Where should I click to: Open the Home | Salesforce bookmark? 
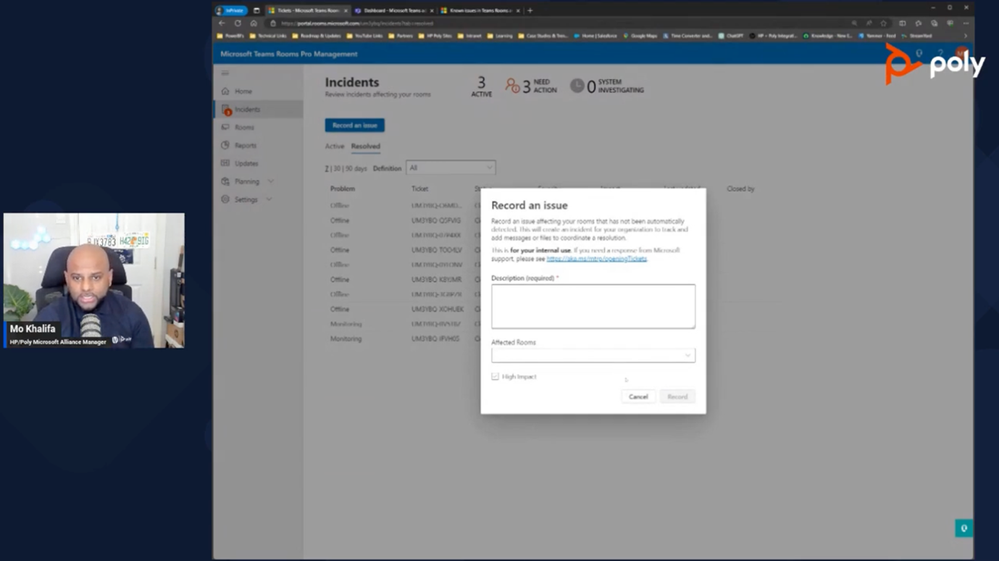(x=595, y=36)
